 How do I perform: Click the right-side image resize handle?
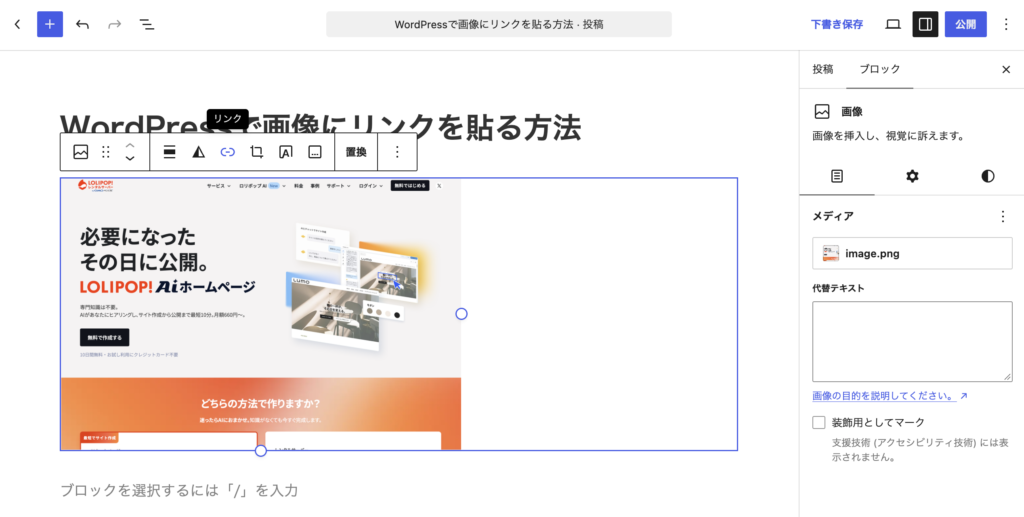(461, 314)
